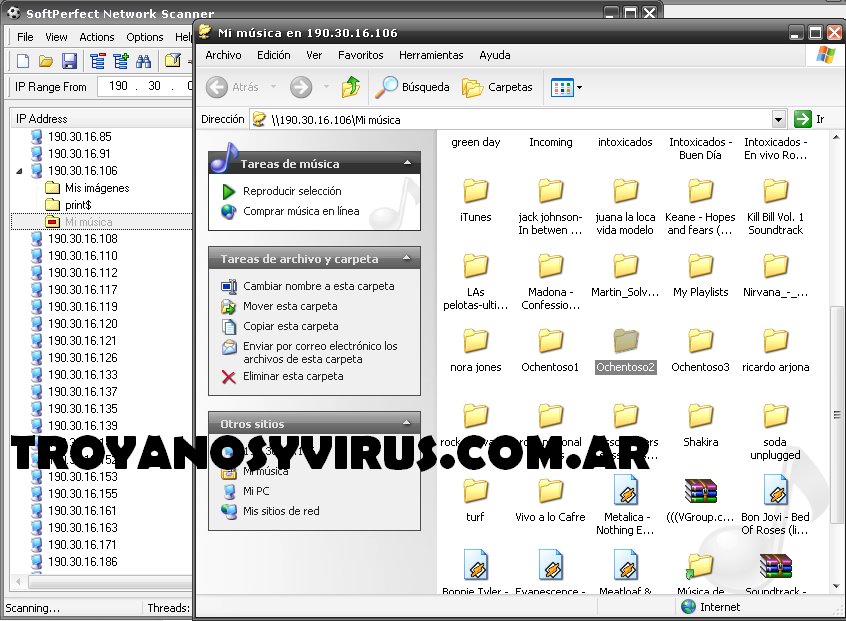The height and width of the screenshot is (621, 846).
Task: Collapse the 190.30.16.106 tree node
Action: tap(19, 171)
